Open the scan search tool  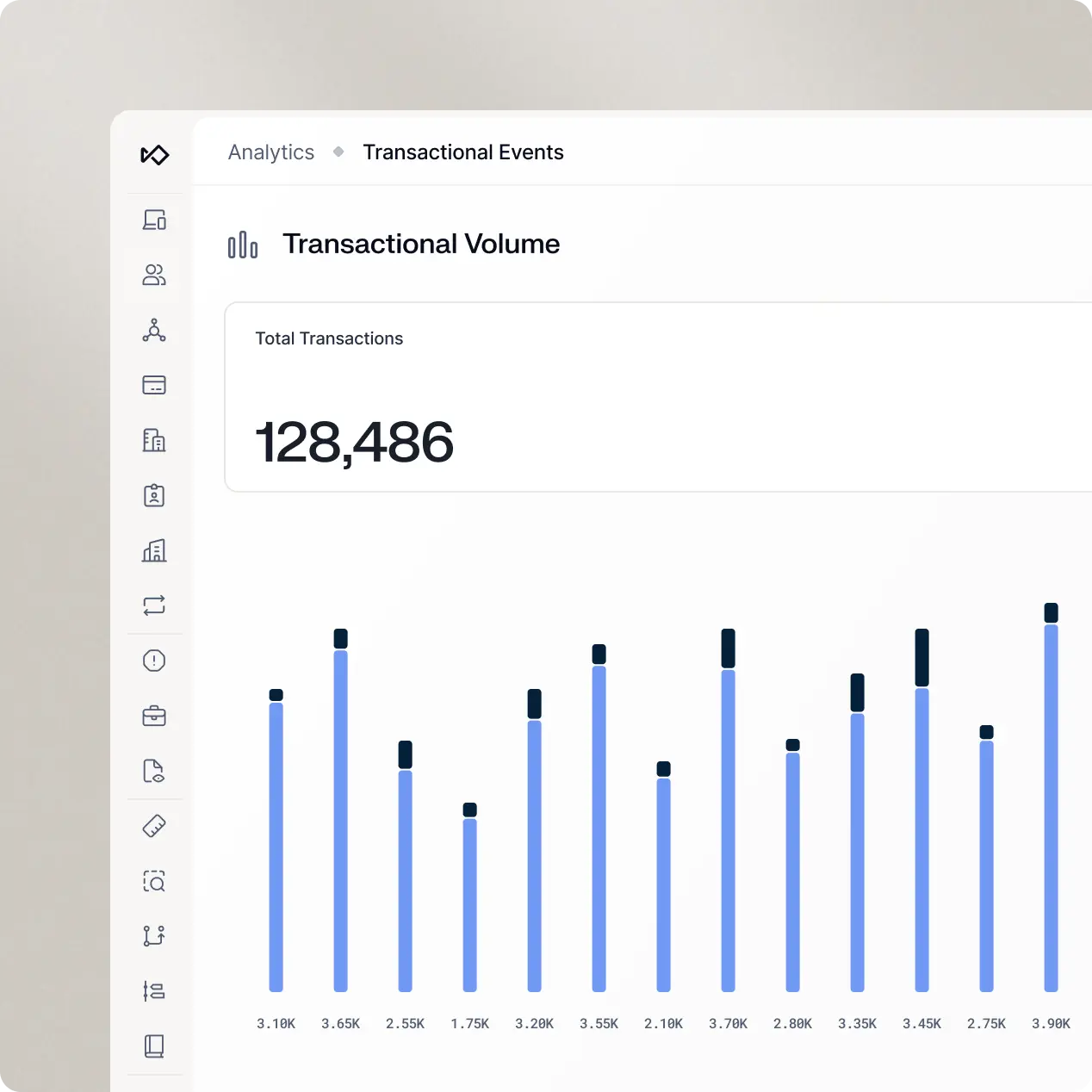click(154, 881)
